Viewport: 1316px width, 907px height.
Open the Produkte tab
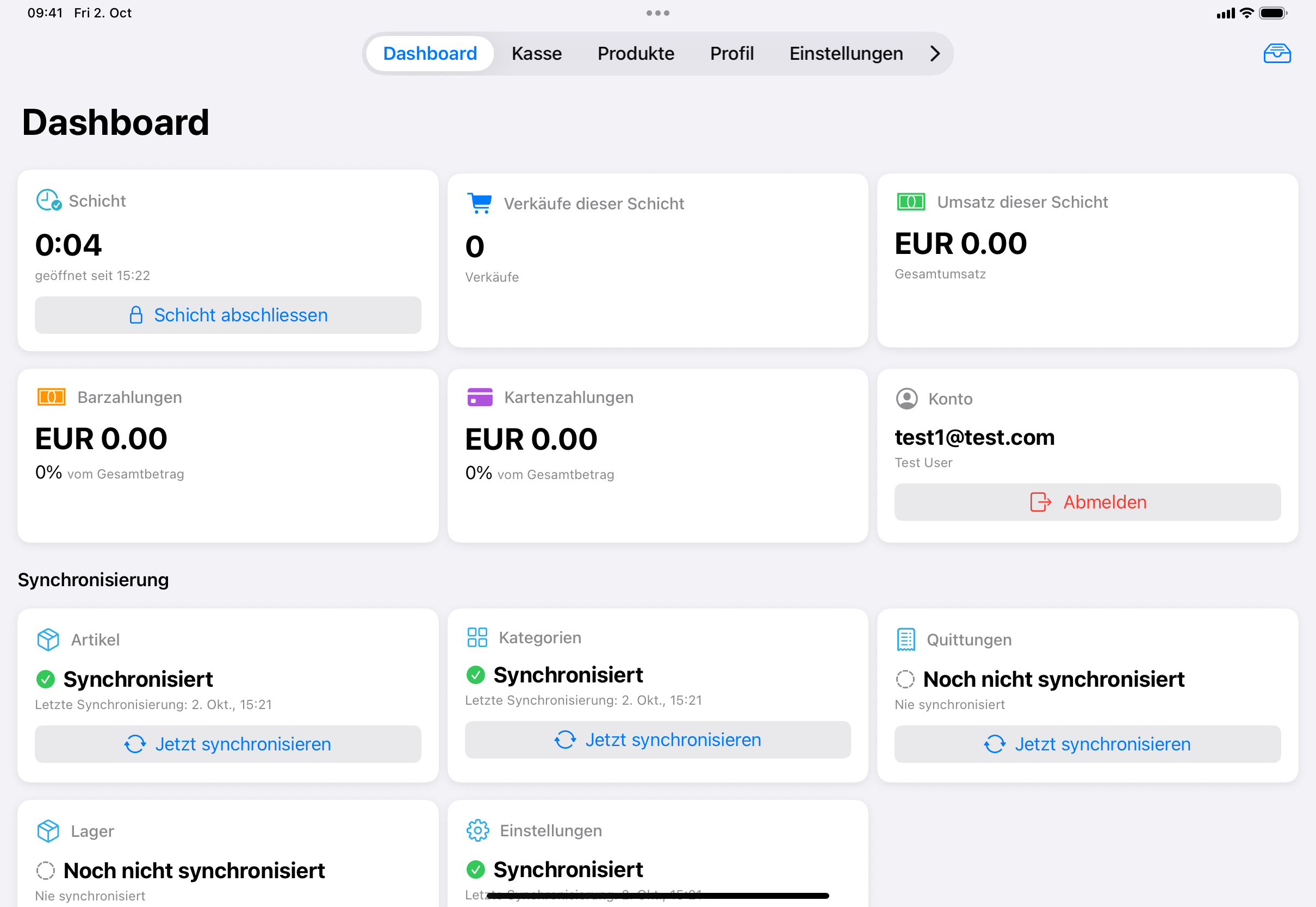click(636, 53)
